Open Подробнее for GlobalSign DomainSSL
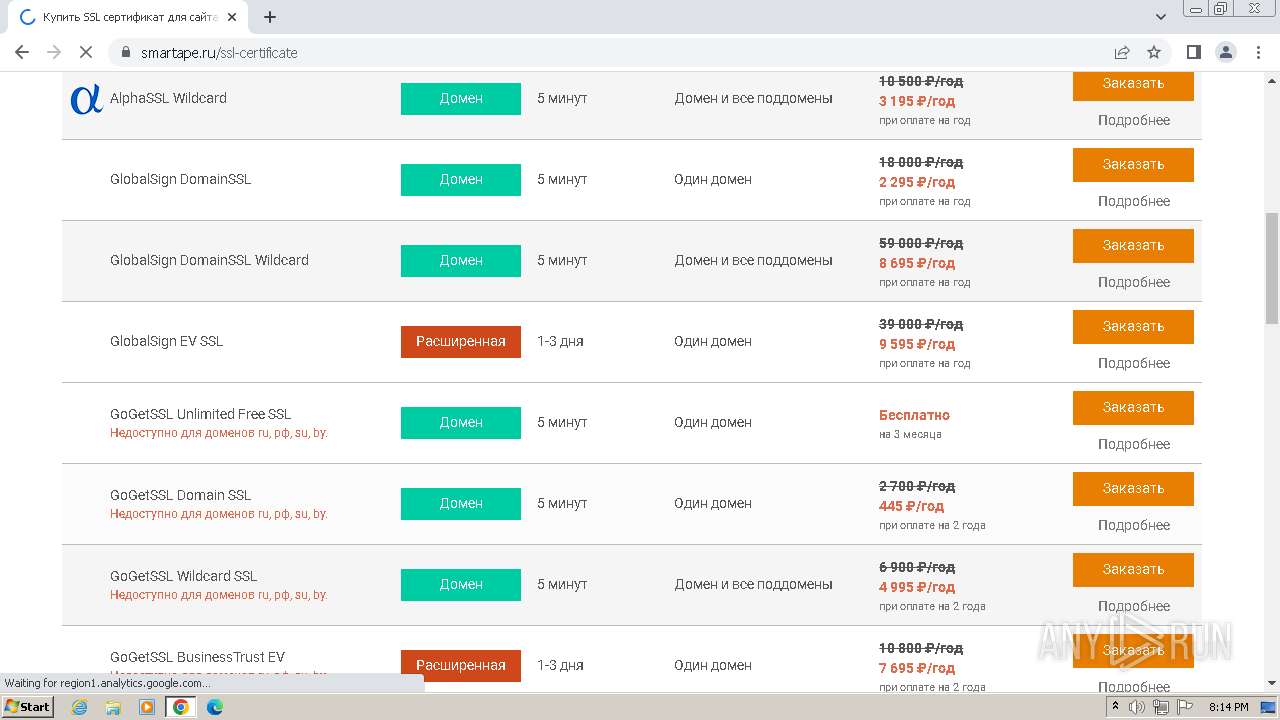The height and width of the screenshot is (720, 1280). 1133,201
